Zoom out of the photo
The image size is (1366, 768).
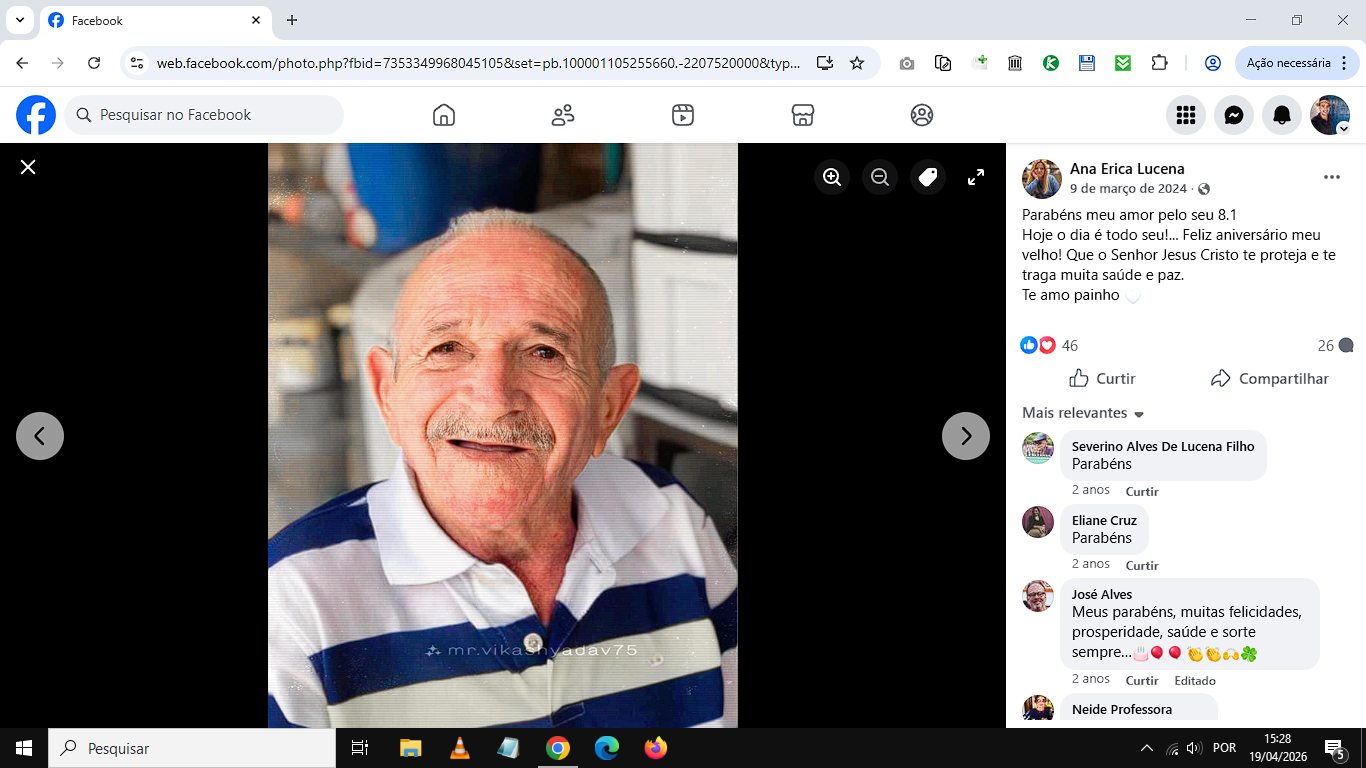coord(880,177)
